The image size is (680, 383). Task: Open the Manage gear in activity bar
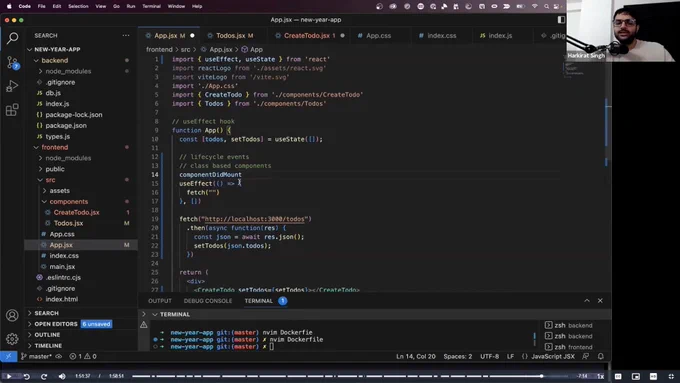12,339
